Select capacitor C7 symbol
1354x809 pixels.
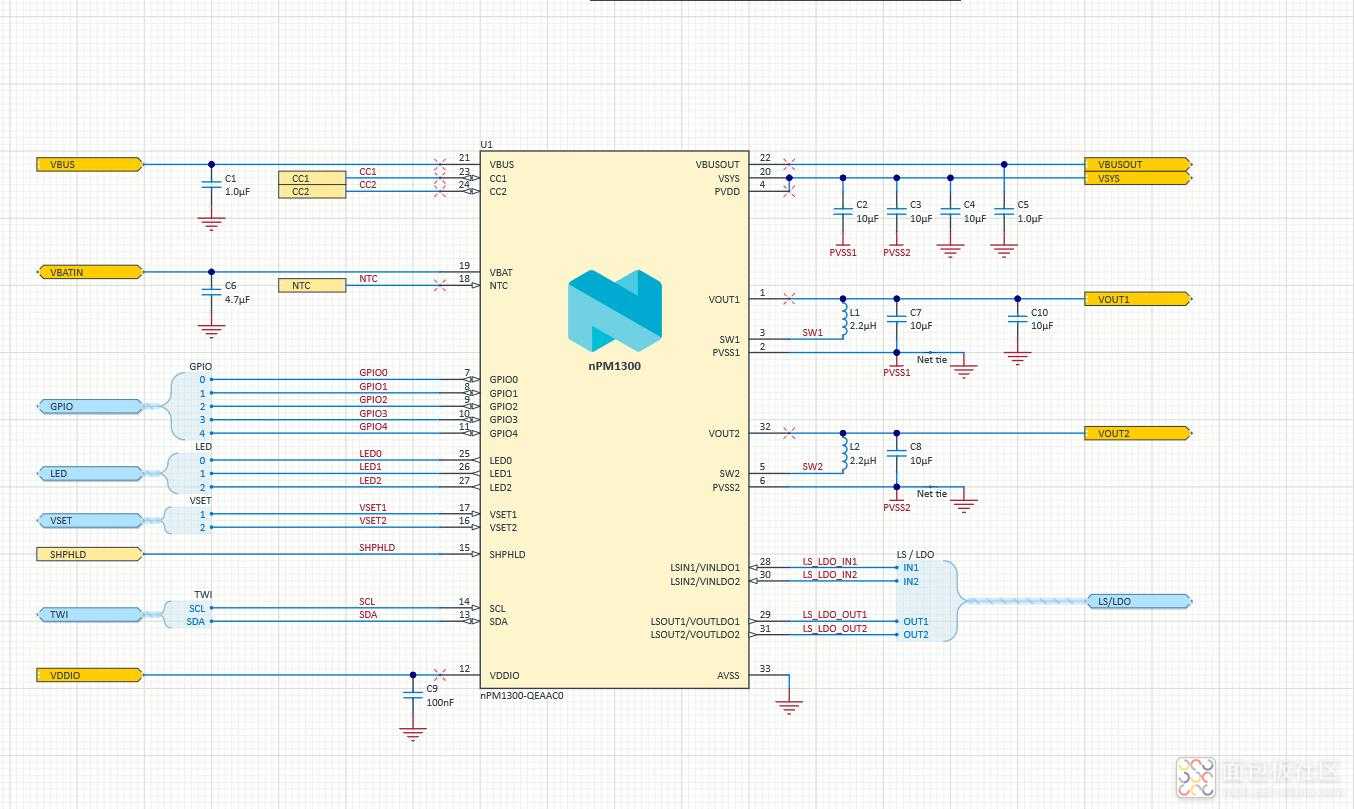point(896,319)
